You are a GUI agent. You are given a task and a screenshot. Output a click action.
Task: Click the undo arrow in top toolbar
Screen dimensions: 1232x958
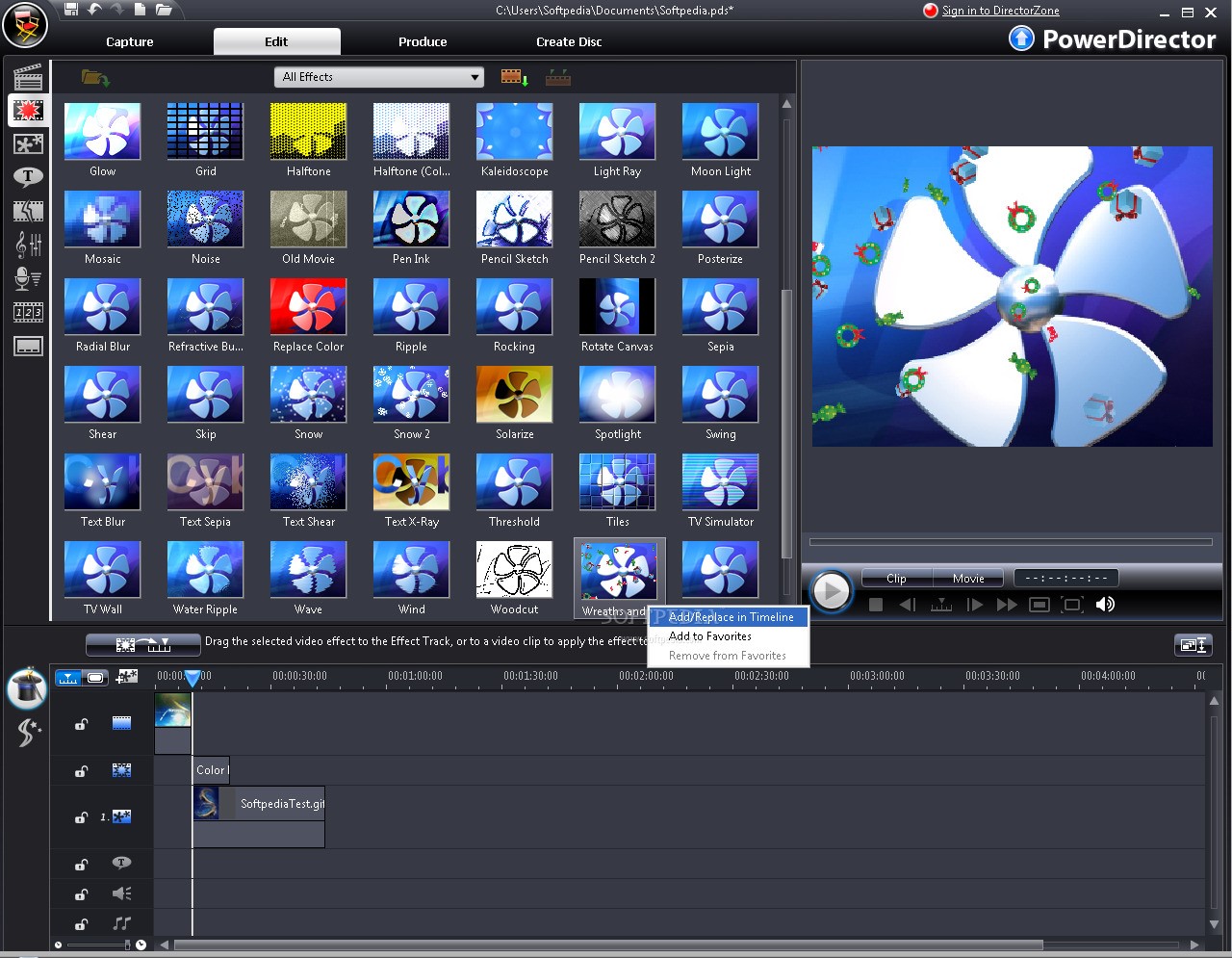tap(94, 10)
